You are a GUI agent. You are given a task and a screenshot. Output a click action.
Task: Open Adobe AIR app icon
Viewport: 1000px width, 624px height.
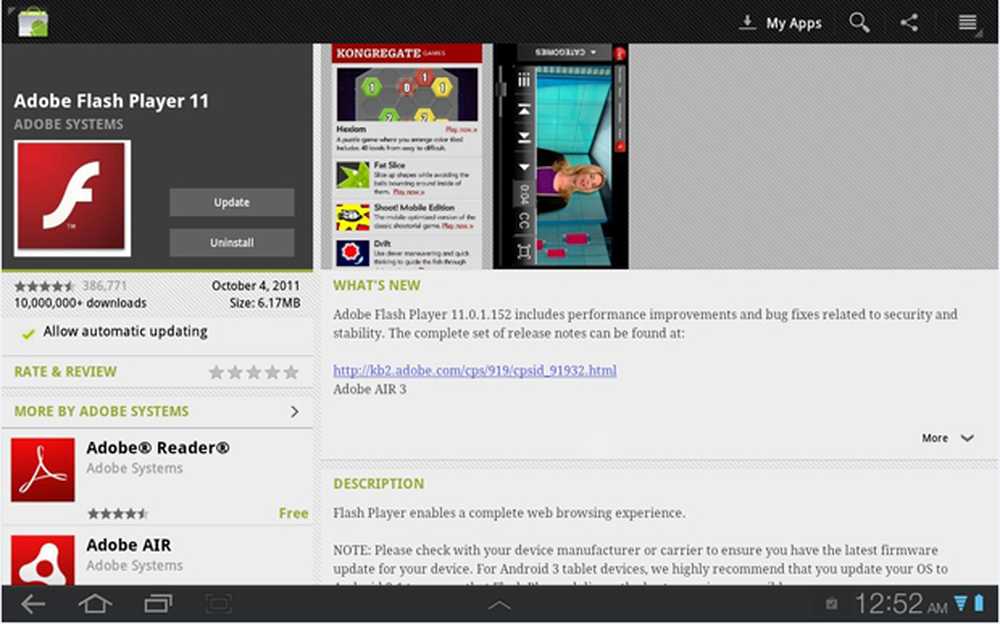43,560
